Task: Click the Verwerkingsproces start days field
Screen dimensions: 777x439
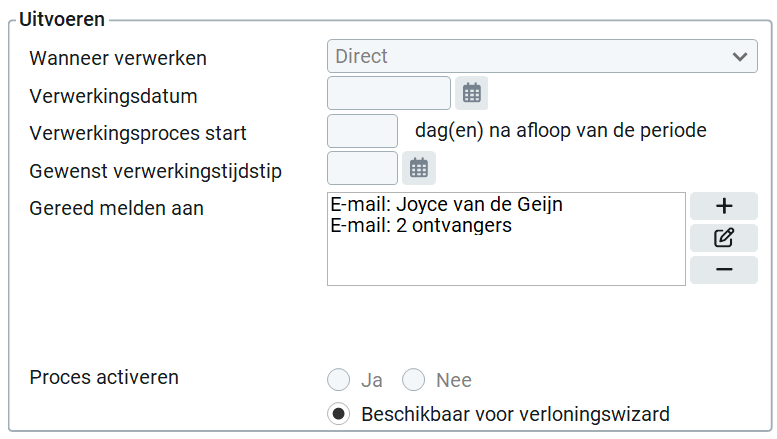Action: pos(362,131)
